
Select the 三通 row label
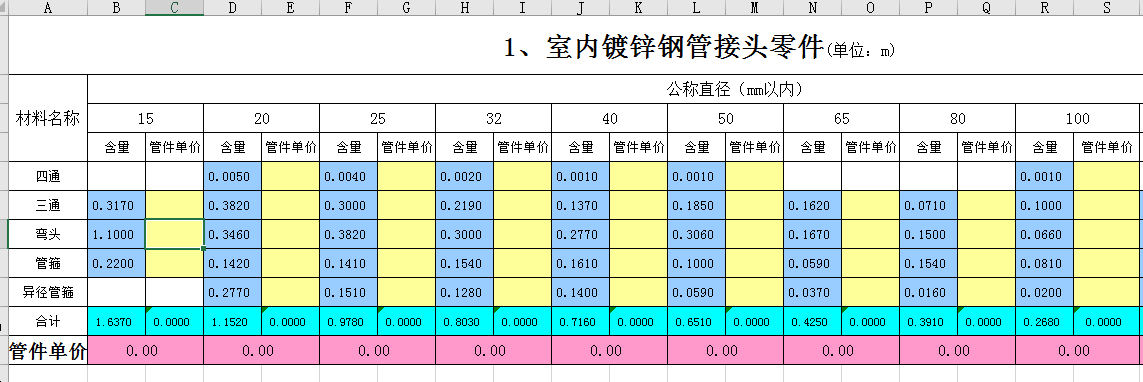click(47, 206)
